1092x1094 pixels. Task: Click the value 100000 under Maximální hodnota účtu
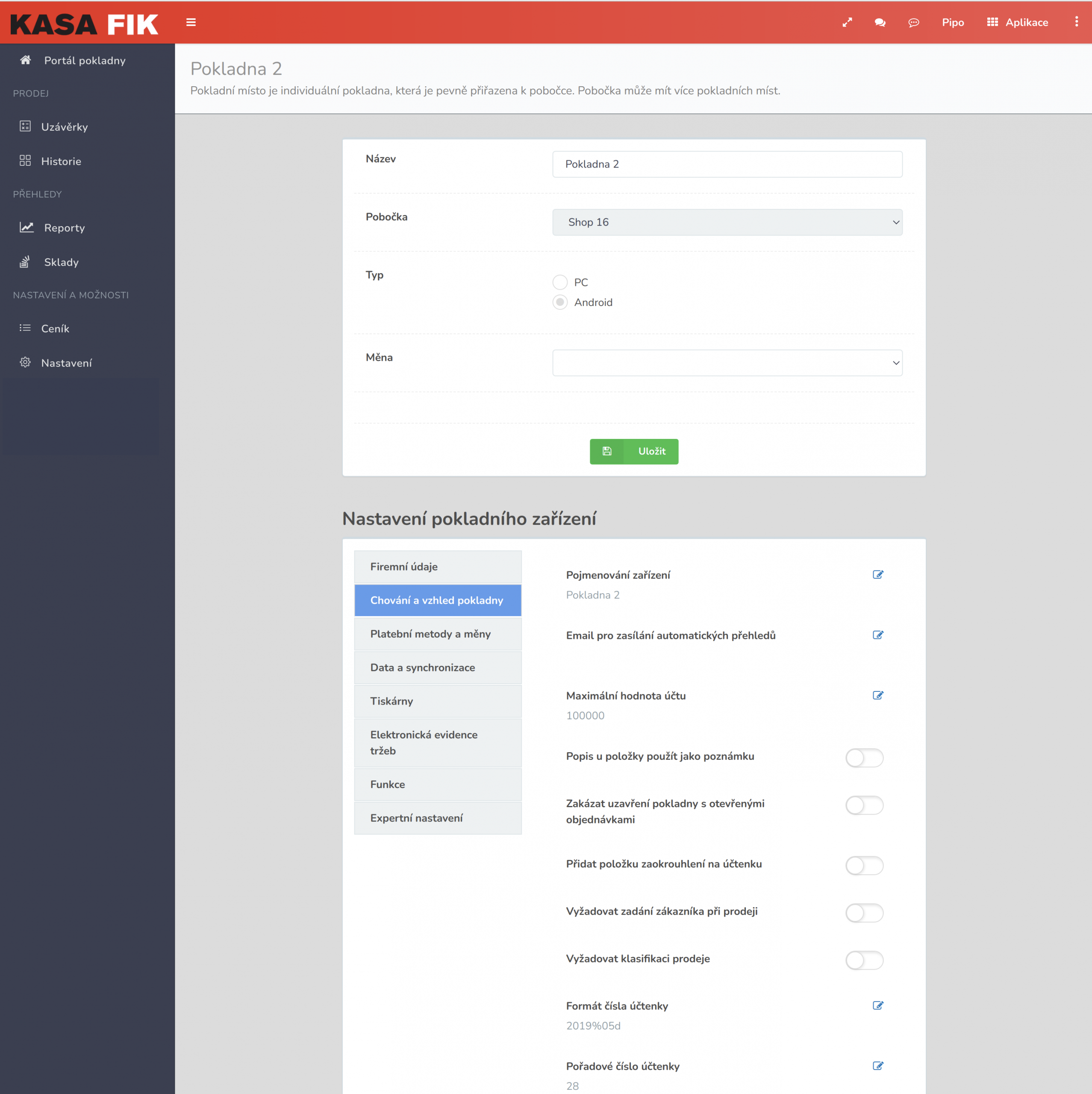tap(585, 716)
